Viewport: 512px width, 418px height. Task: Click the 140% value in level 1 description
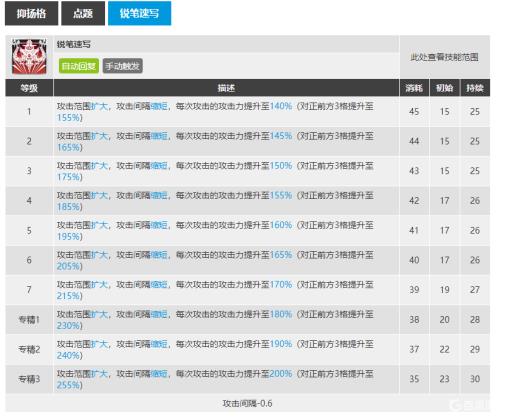coord(281,106)
